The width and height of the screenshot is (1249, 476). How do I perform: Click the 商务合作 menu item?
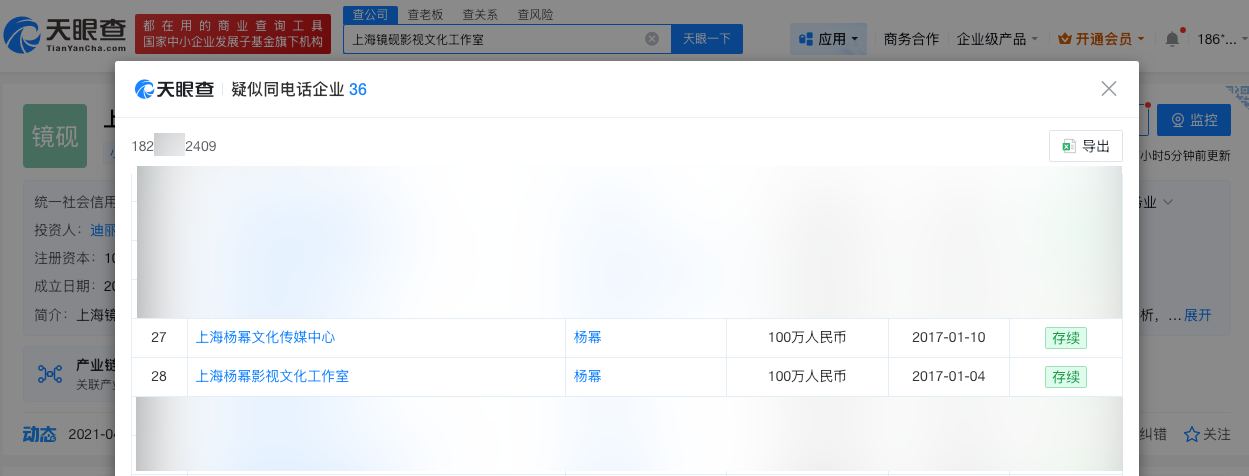911,39
